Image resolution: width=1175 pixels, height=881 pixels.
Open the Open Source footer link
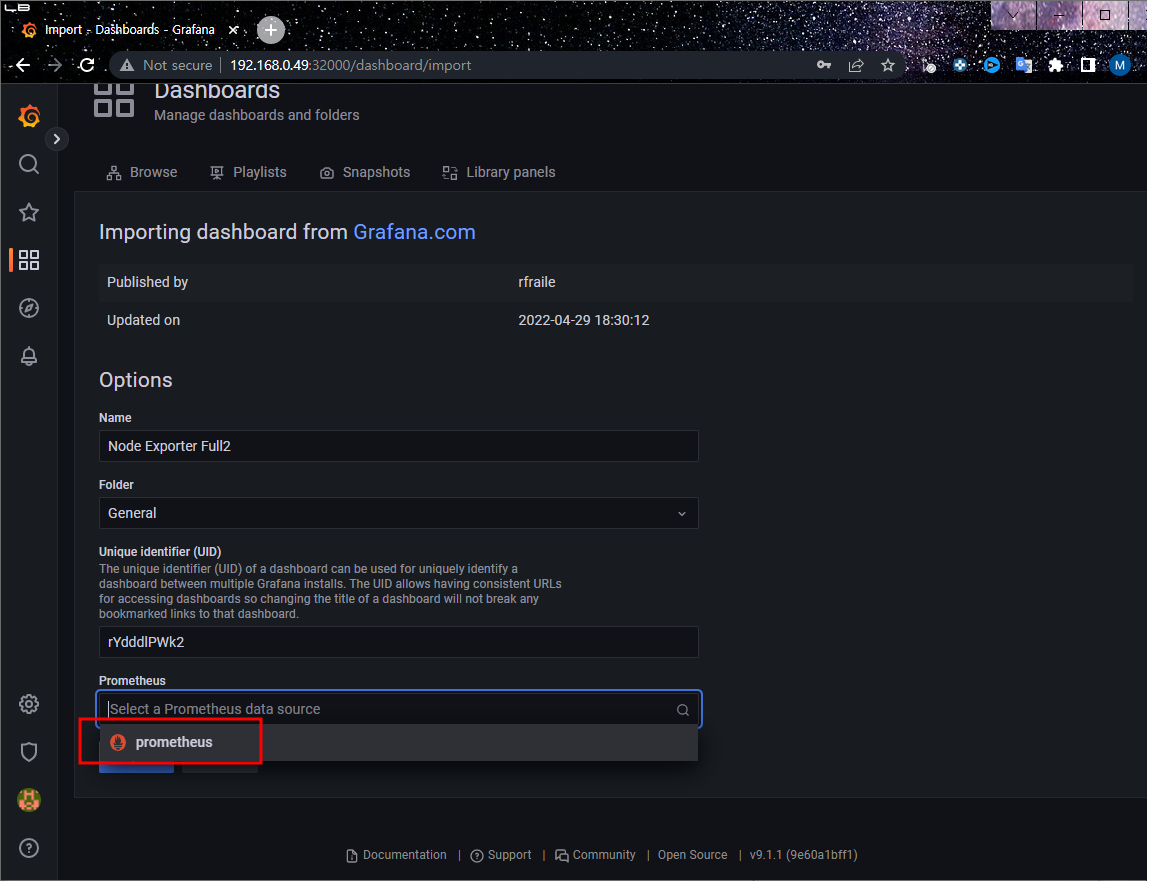coord(692,855)
